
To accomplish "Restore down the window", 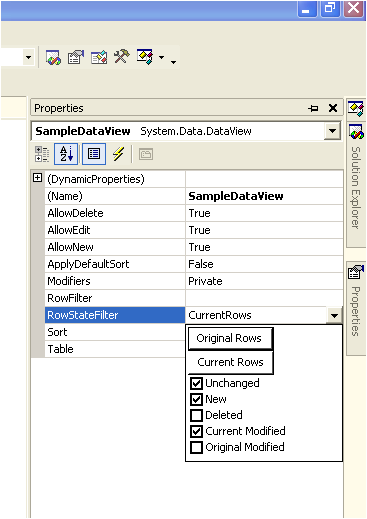I will (x=330, y=8).
